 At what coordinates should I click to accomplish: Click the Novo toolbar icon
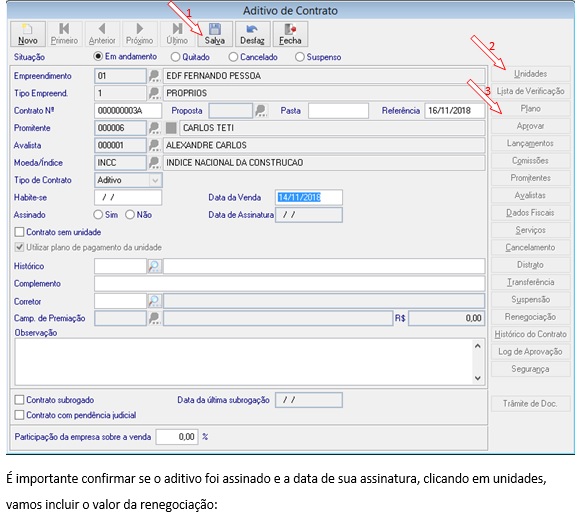pos(28,34)
